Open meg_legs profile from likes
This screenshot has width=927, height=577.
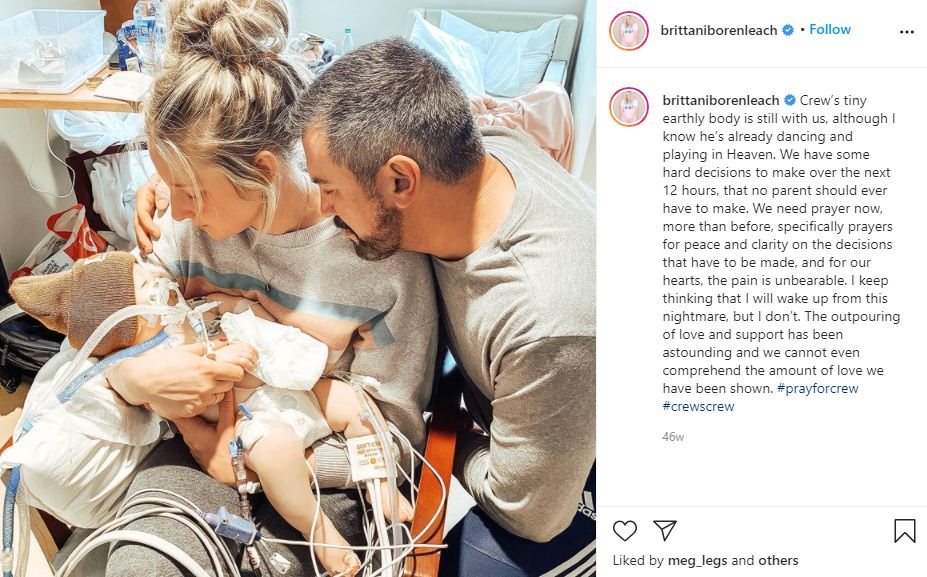tap(697, 560)
